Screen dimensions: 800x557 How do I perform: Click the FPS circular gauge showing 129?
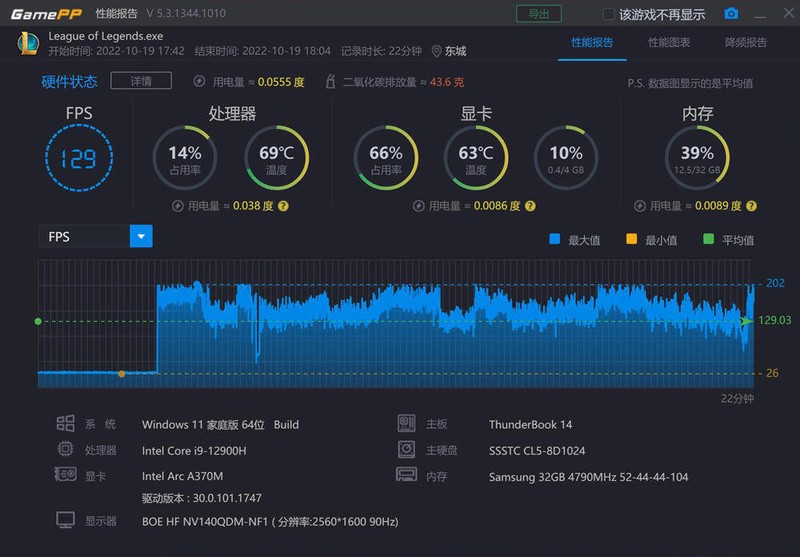[79, 157]
